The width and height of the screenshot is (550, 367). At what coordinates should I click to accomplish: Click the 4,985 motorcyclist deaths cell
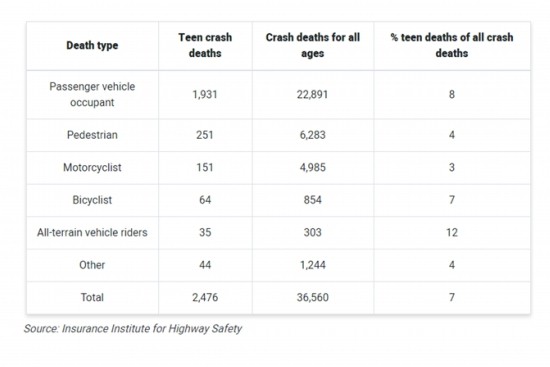tap(313, 167)
